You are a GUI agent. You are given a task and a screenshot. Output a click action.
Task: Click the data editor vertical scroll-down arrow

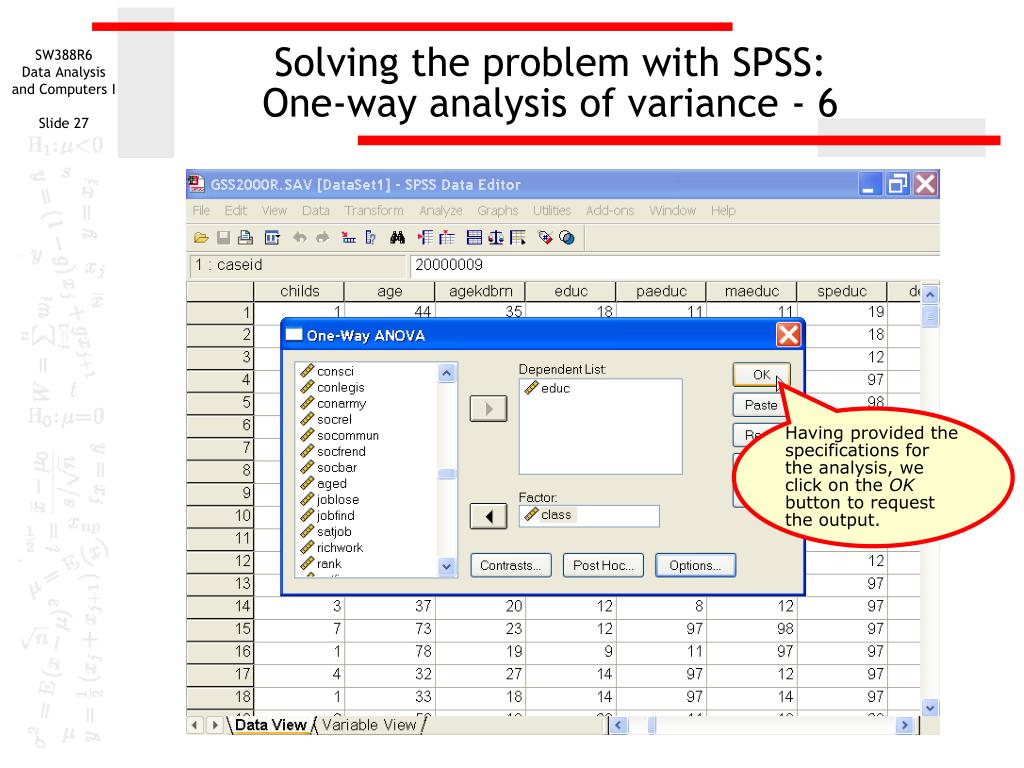[x=930, y=707]
